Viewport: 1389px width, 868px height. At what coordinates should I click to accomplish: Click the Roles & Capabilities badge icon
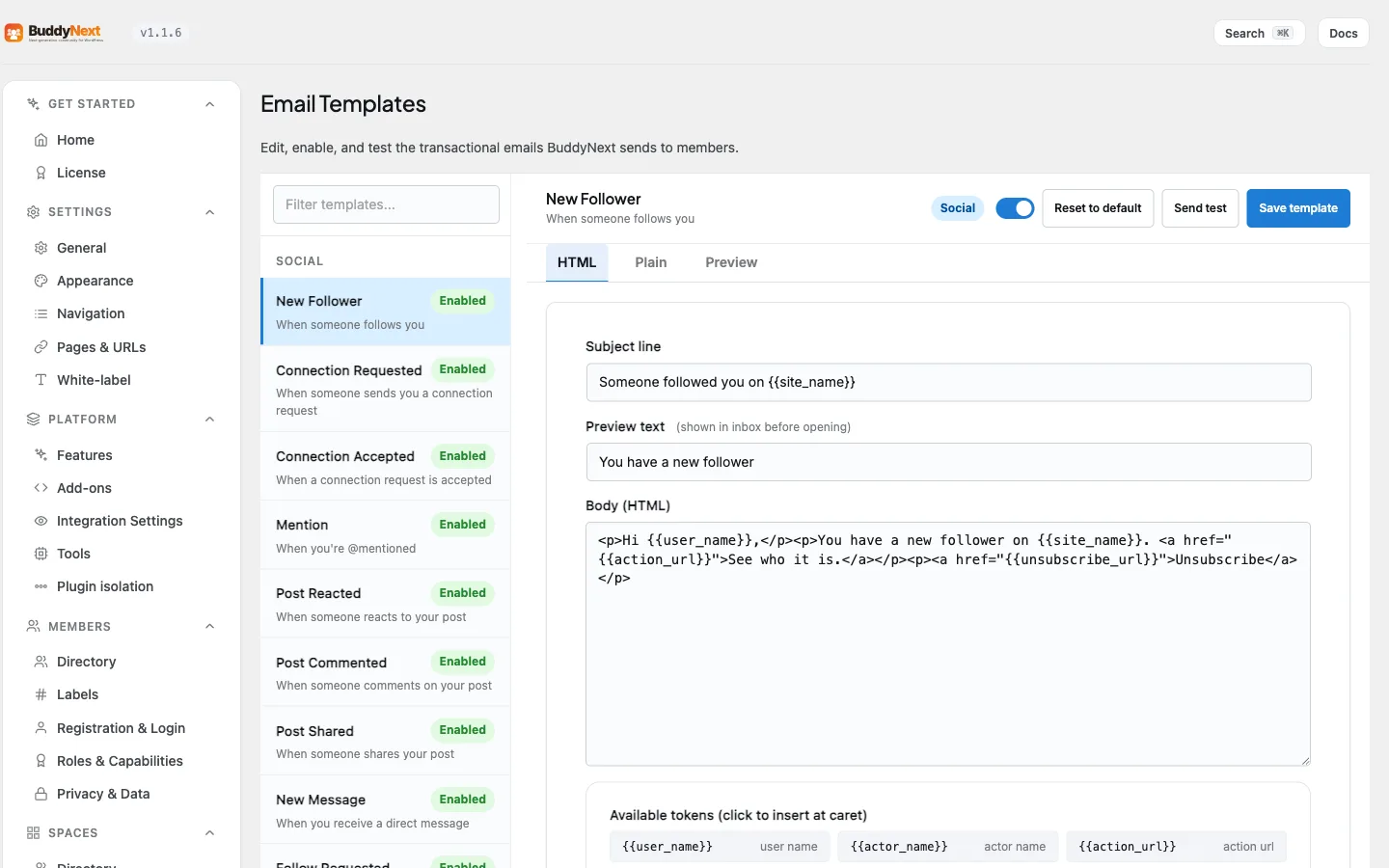click(41, 761)
